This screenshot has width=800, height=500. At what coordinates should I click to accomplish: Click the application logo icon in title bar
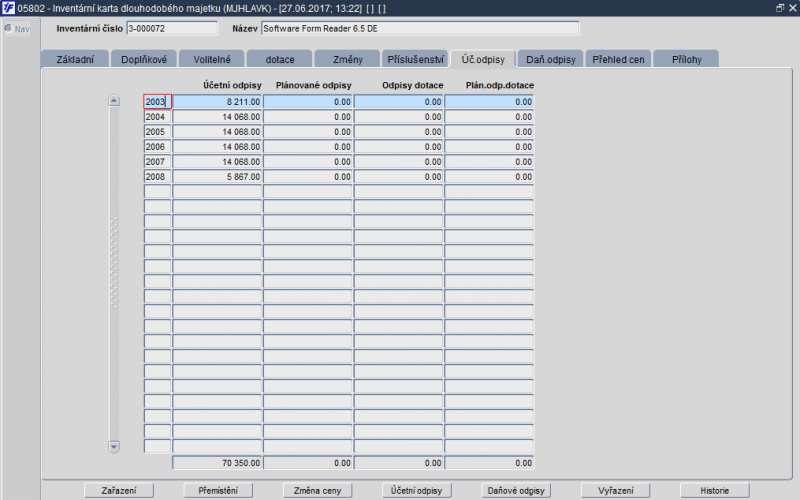tap(8, 8)
